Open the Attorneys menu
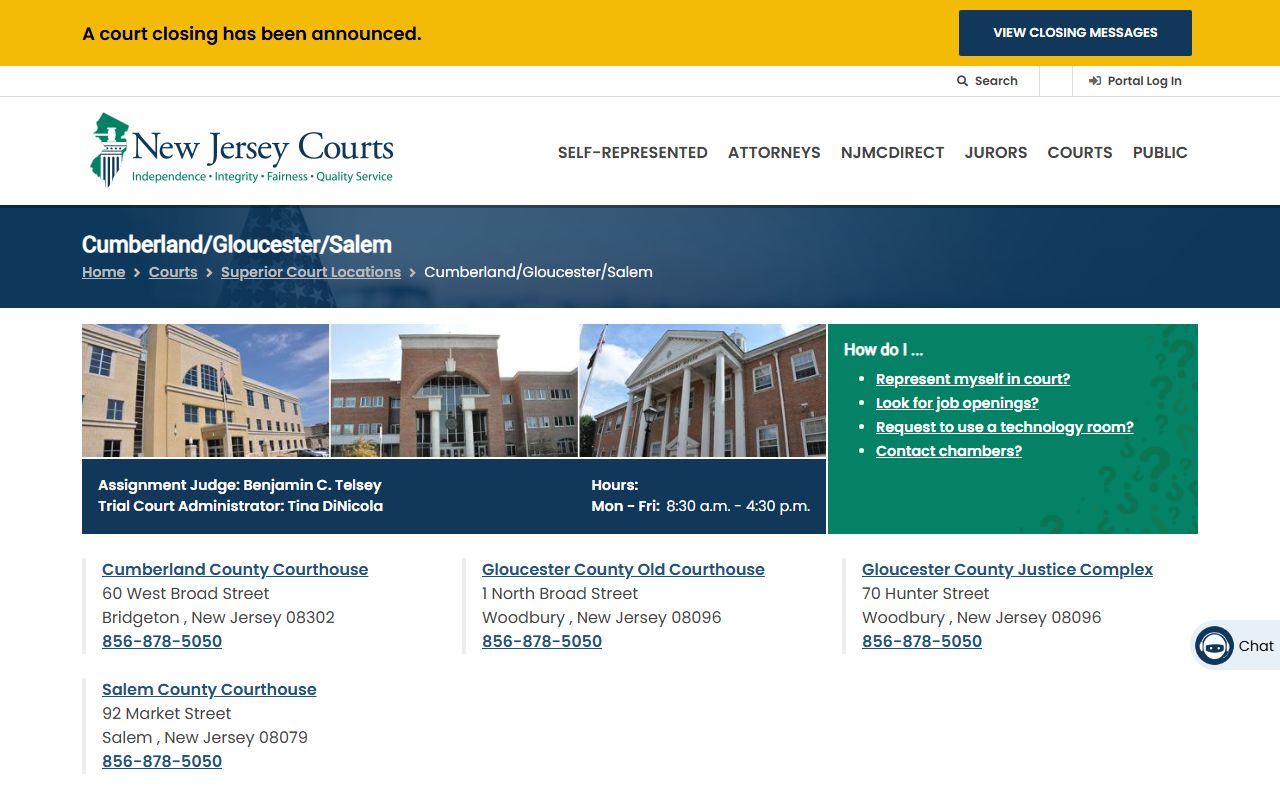Screen dimensions: 1280x800 click(x=774, y=153)
